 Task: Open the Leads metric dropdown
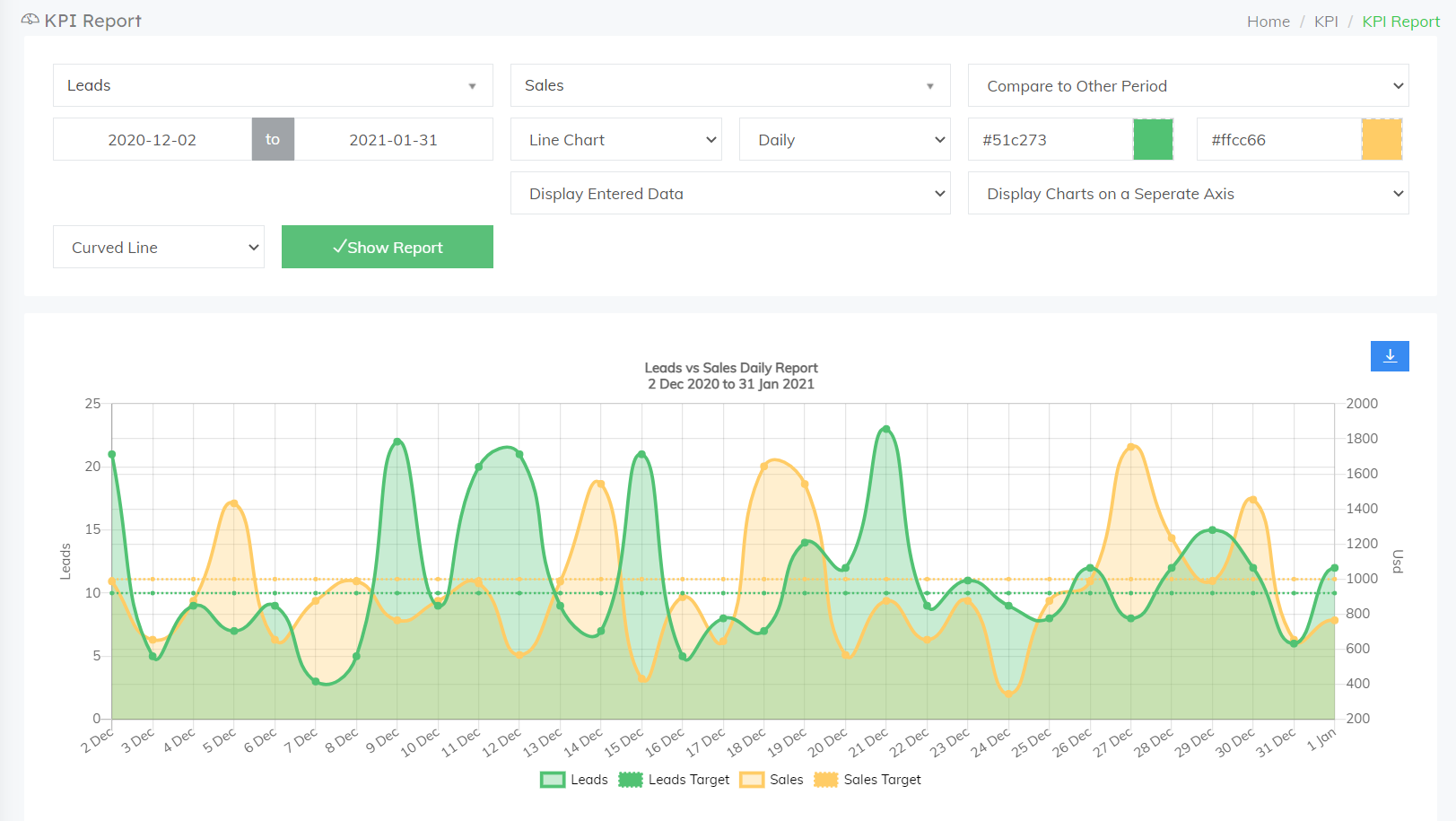(273, 86)
